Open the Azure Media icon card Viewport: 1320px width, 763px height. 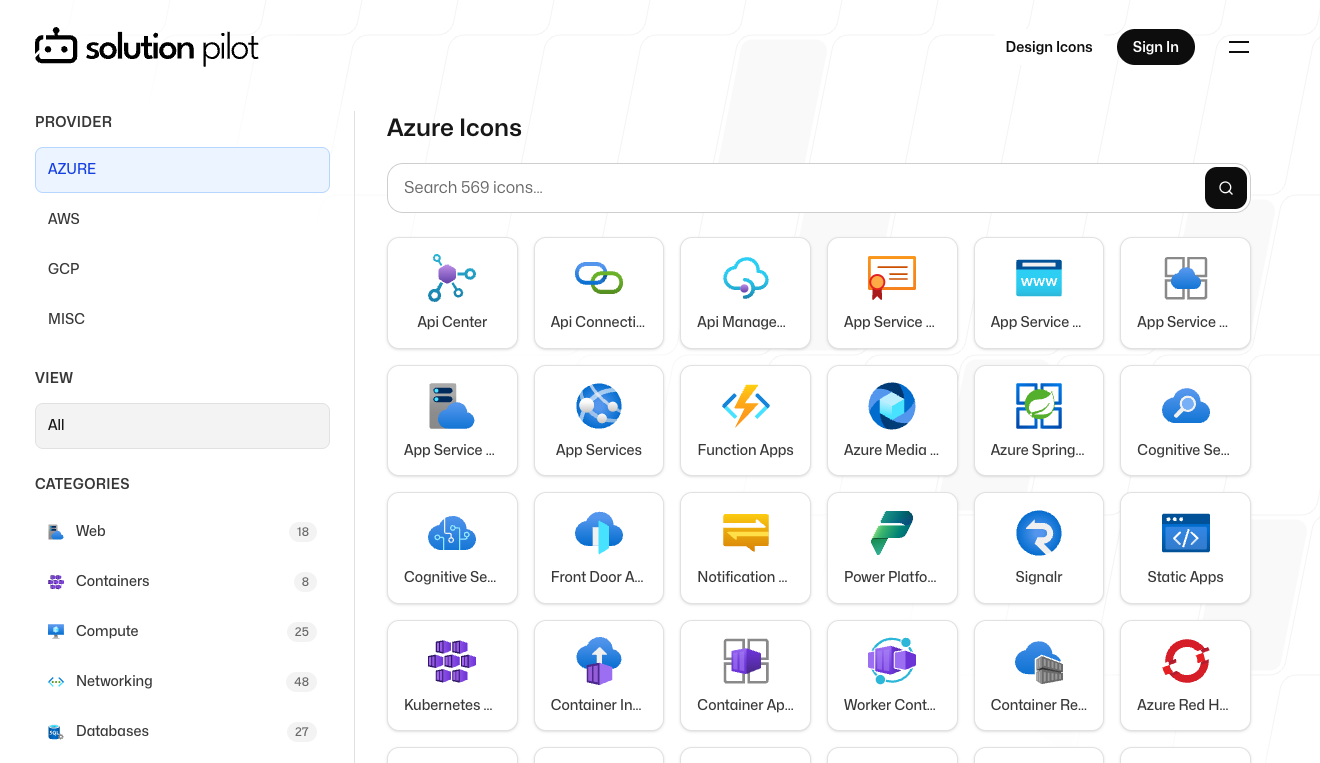point(892,420)
